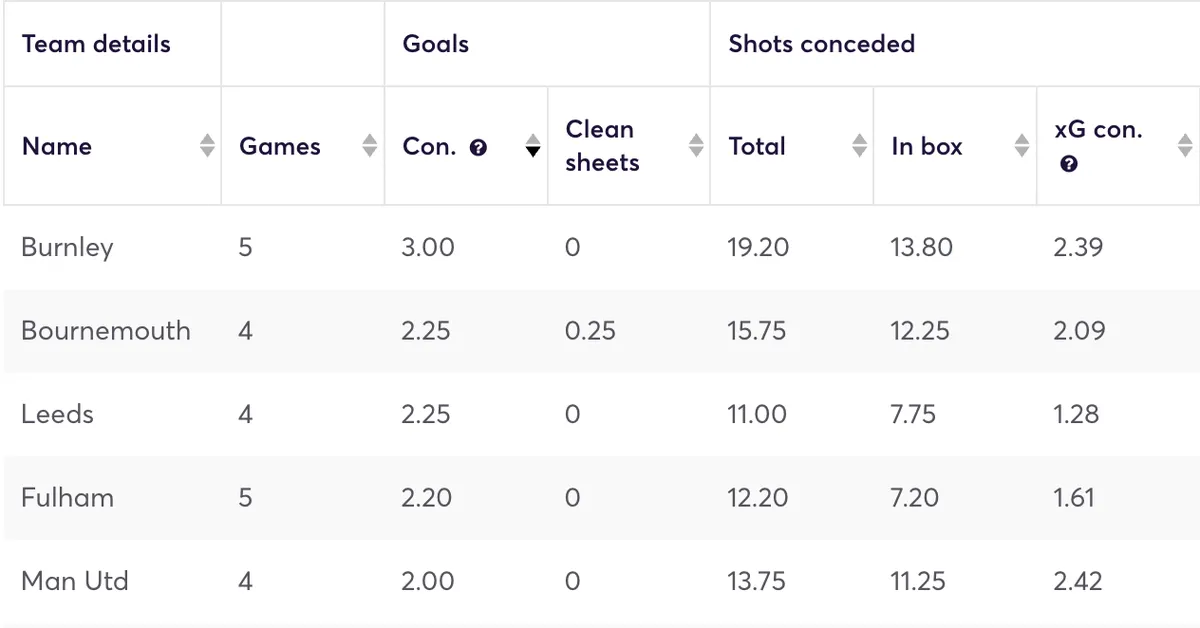Click the active descending sort arrow on Con.
Image resolution: width=1200 pixels, height=628 pixels.
(x=531, y=152)
